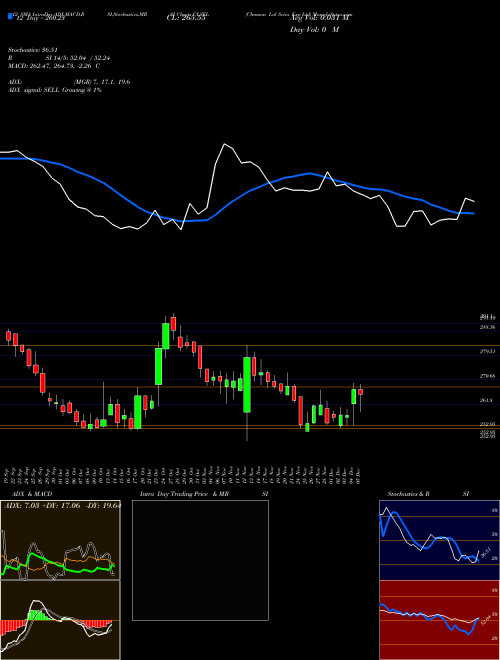
Task: Click the '270.66' price axis label
Action: (x=487, y=376)
